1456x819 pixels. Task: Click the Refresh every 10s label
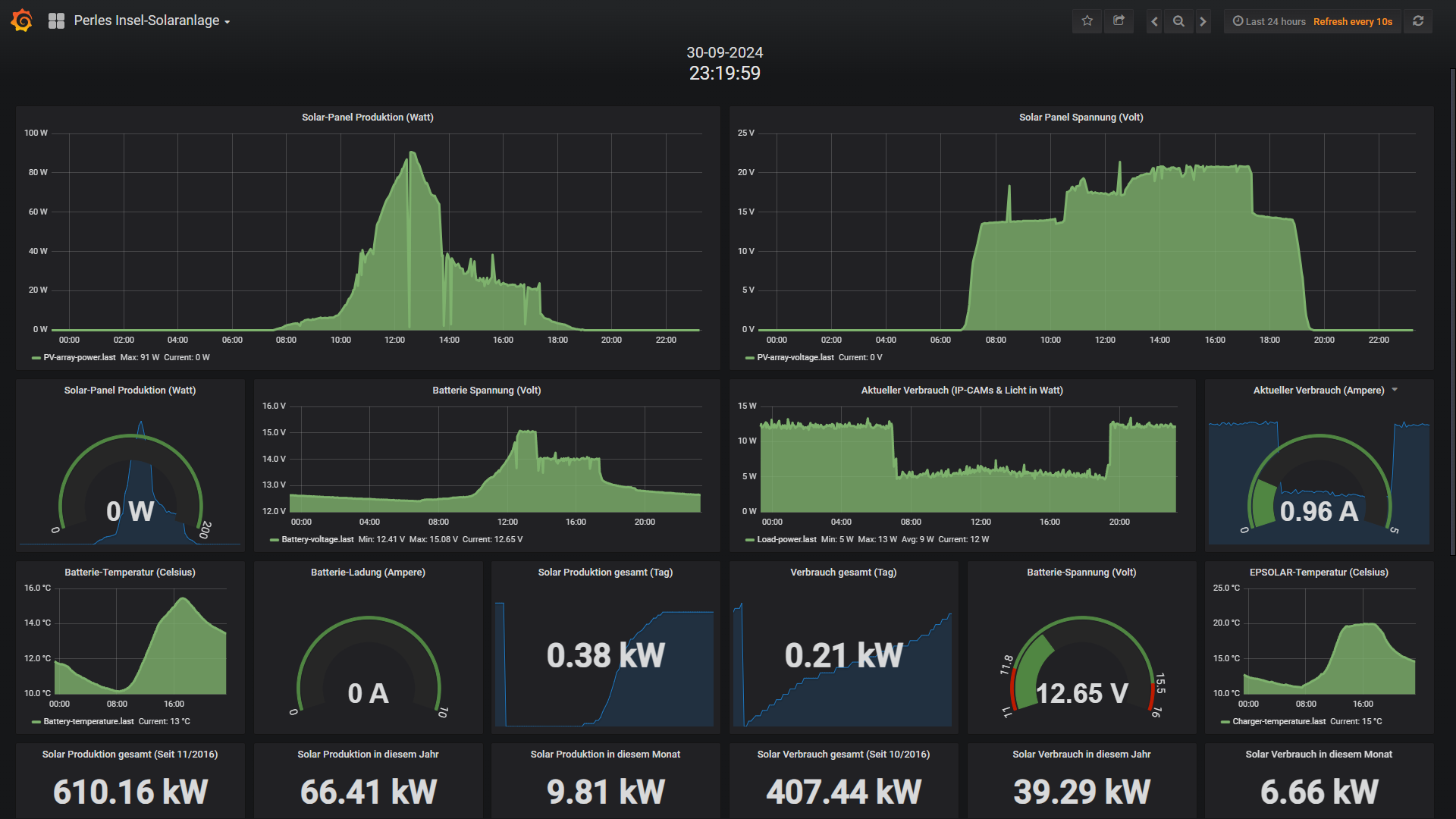(1352, 21)
